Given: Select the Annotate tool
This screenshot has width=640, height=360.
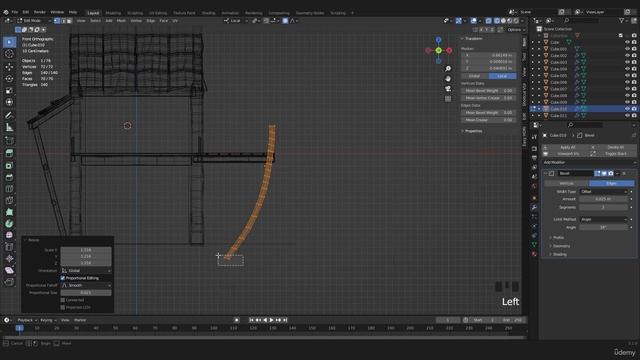Looking at the screenshot, I should tap(9, 116).
